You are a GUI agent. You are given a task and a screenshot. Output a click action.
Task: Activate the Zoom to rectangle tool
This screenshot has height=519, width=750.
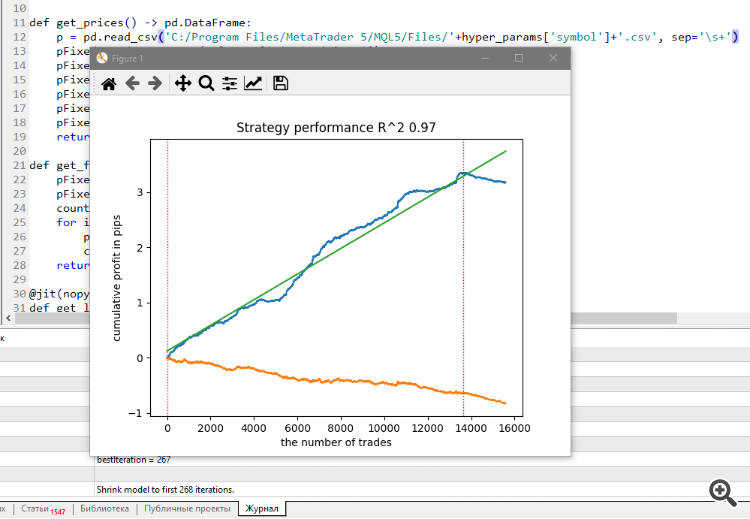coord(206,84)
